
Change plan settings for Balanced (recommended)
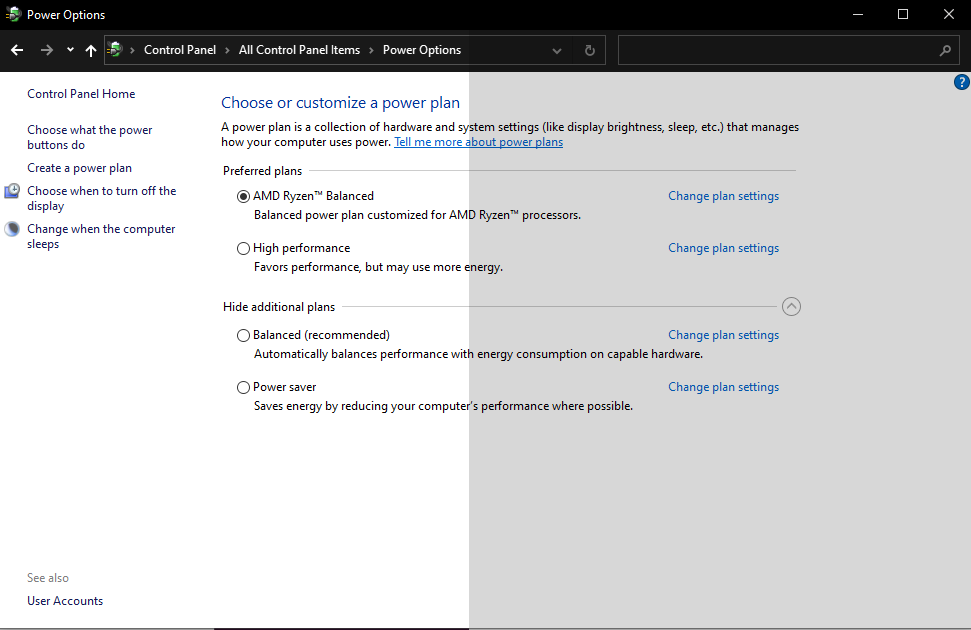pos(723,335)
